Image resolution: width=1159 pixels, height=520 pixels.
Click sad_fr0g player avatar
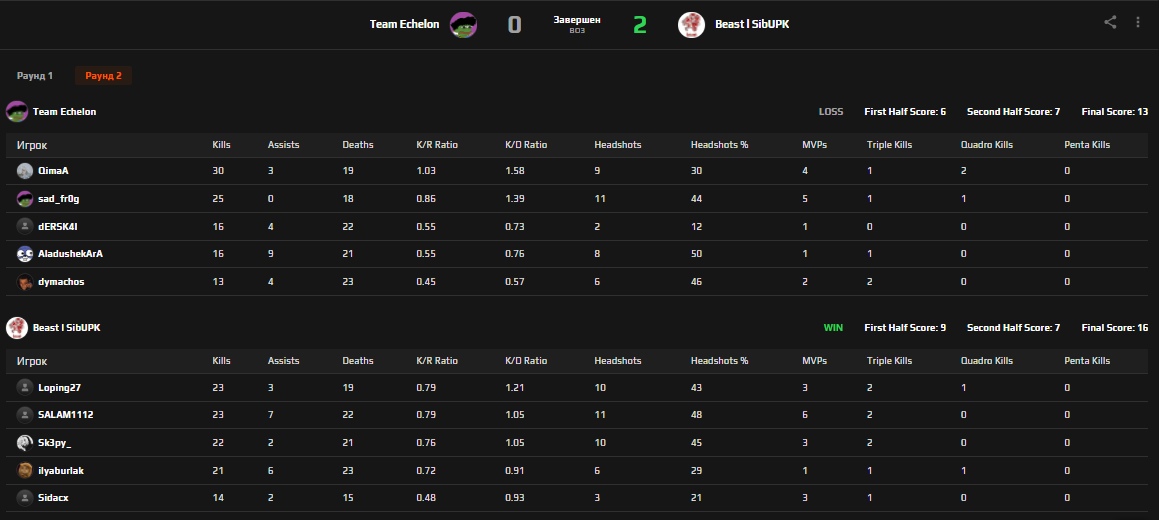(25, 199)
